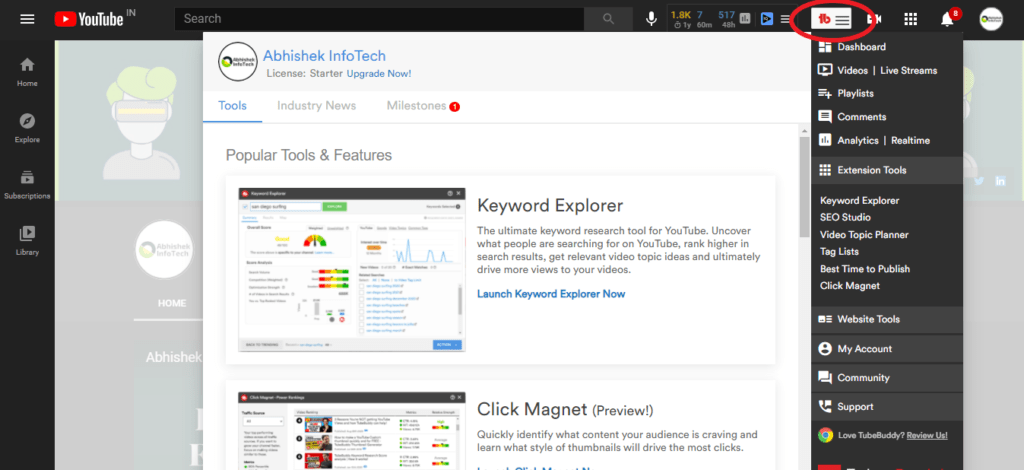Click the Analytics chart icon
The image size is (1024, 470).
825,140
